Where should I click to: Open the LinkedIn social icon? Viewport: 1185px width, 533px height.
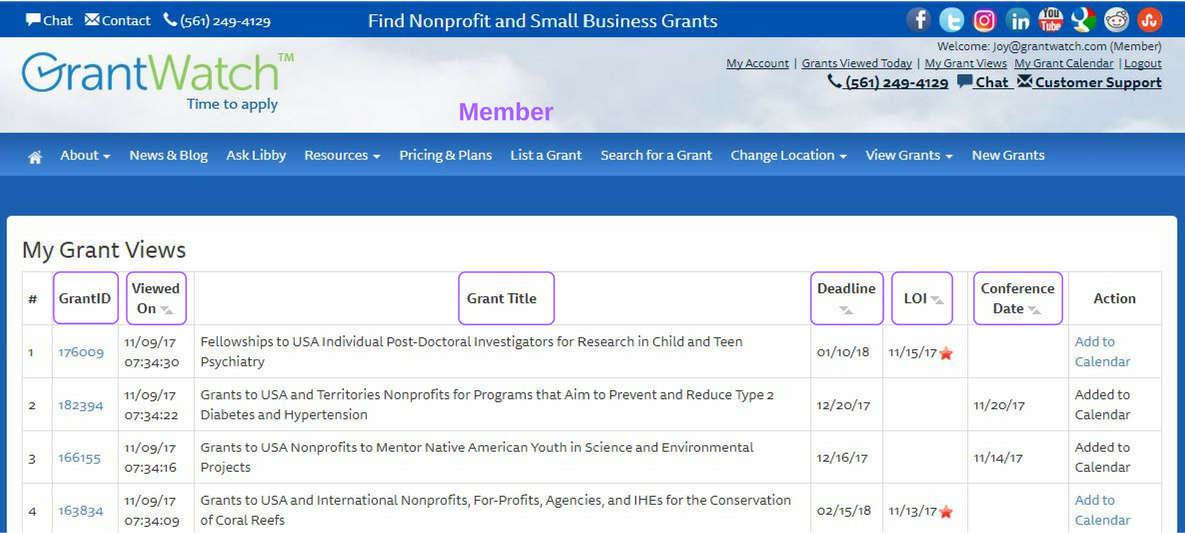click(1018, 20)
